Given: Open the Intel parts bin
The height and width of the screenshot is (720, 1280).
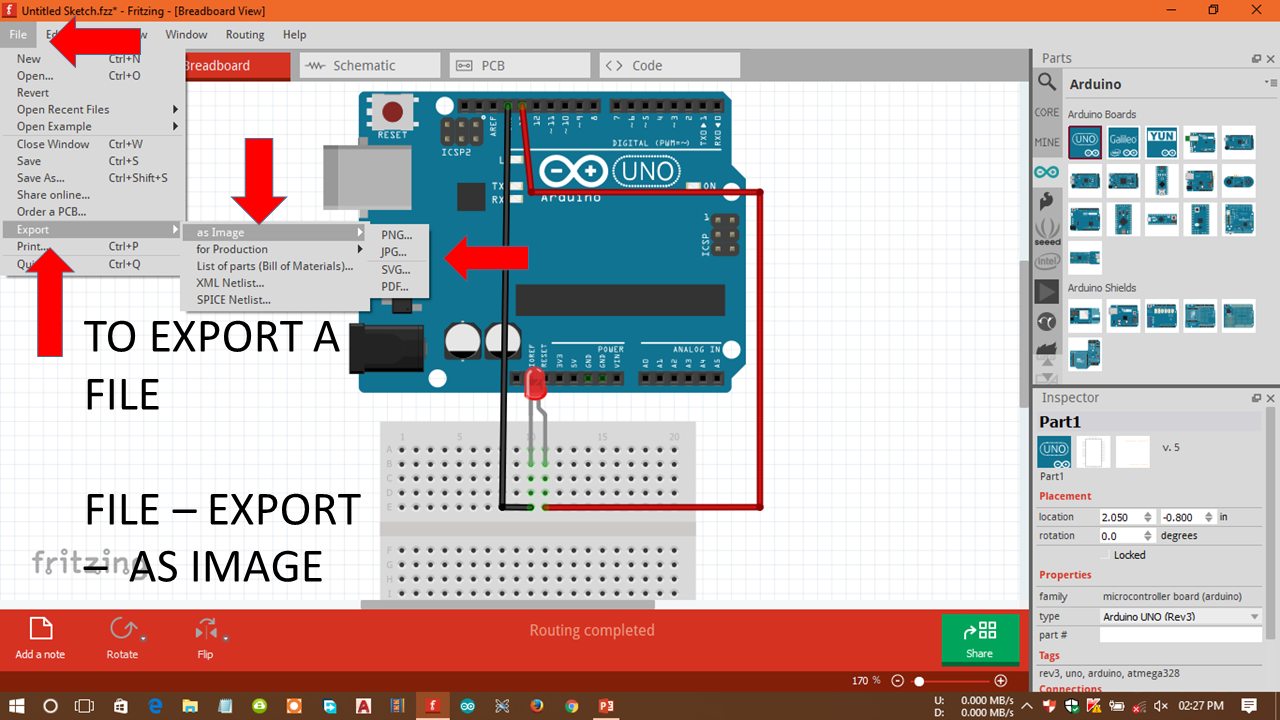Looking at the screenshot, I should click(1046, 261).
